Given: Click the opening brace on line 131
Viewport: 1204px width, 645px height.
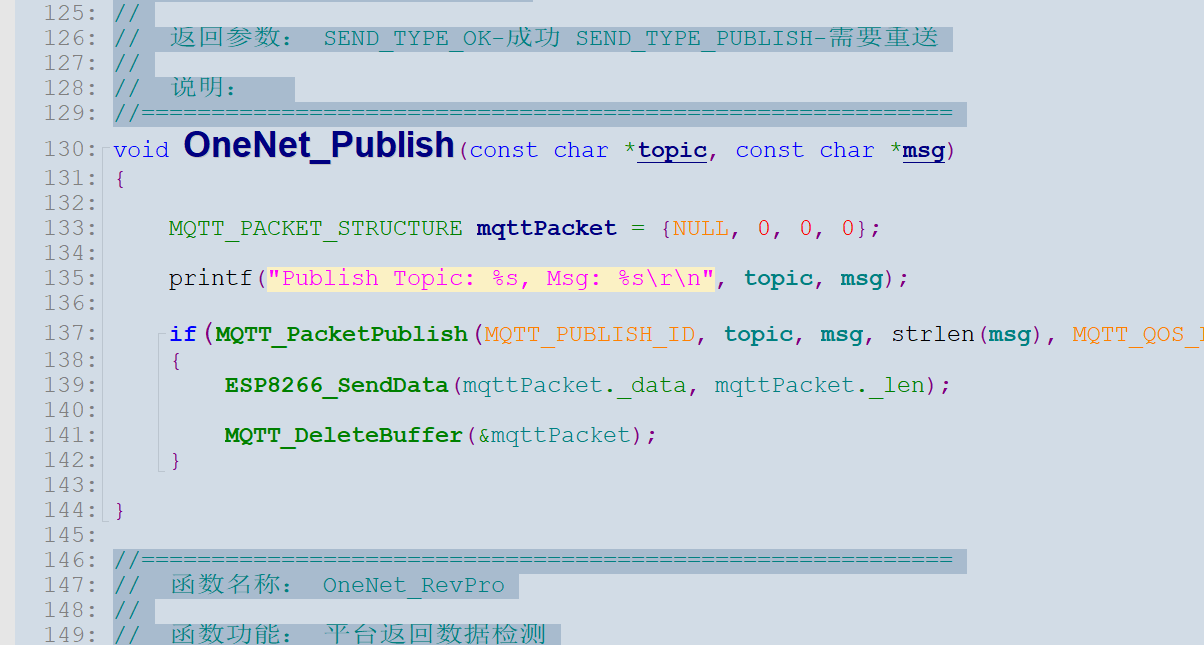Looking at the screenshot, I should point(120,179).
